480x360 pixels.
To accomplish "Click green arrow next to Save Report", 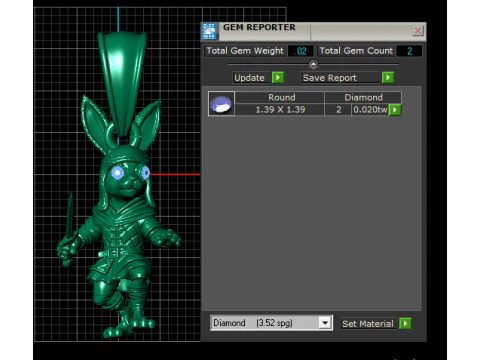I will (388, 77).
